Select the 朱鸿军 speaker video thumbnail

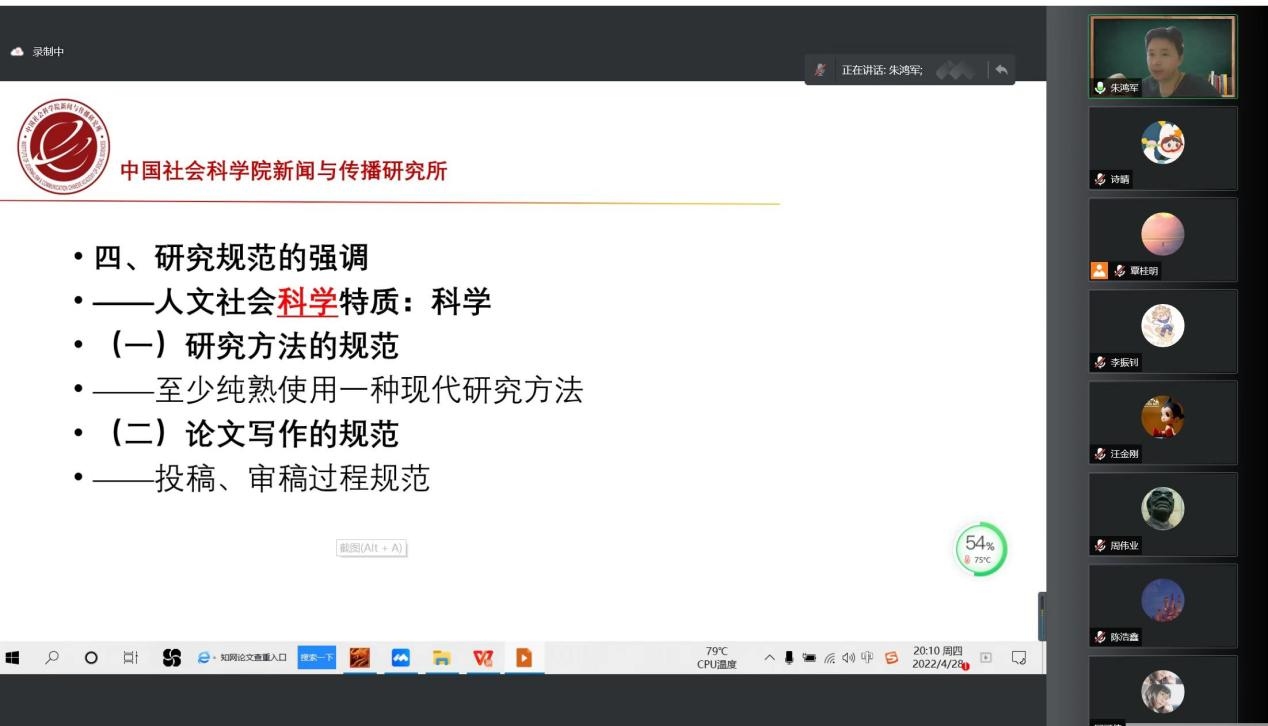pos(1162,56)
